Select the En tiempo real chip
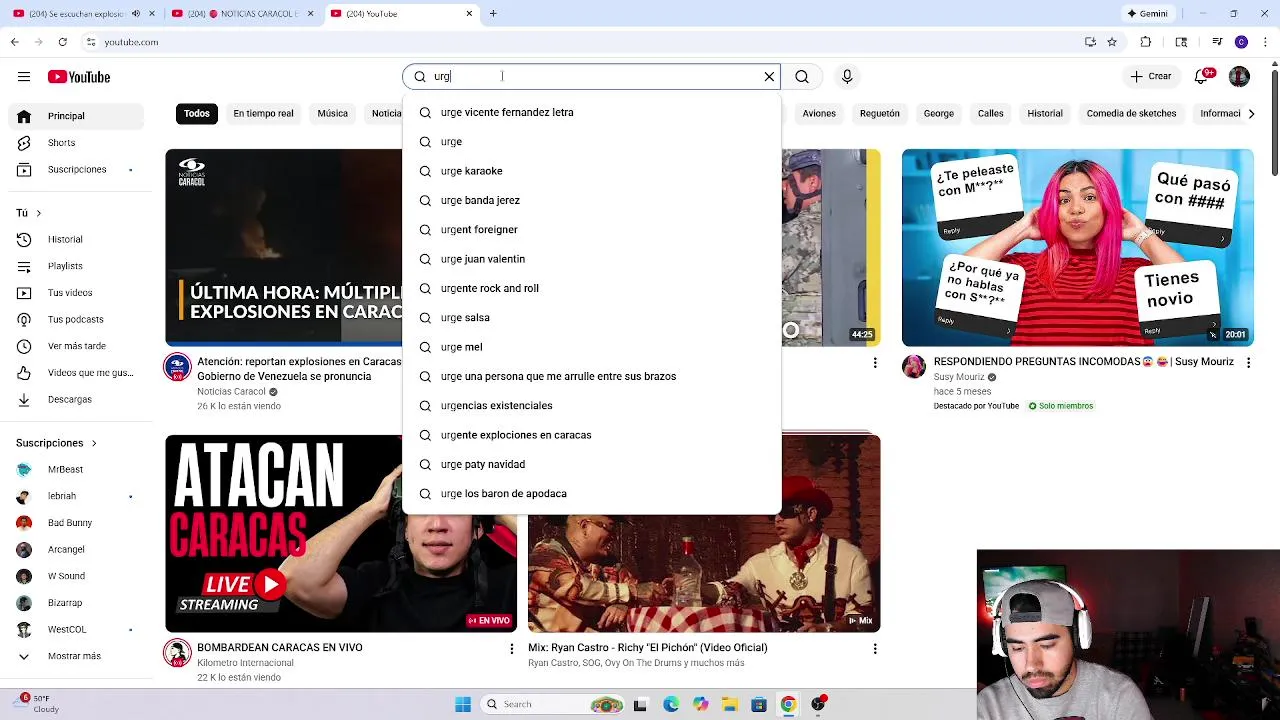Viewport: 1280px width, 720px height. (263, 113)
